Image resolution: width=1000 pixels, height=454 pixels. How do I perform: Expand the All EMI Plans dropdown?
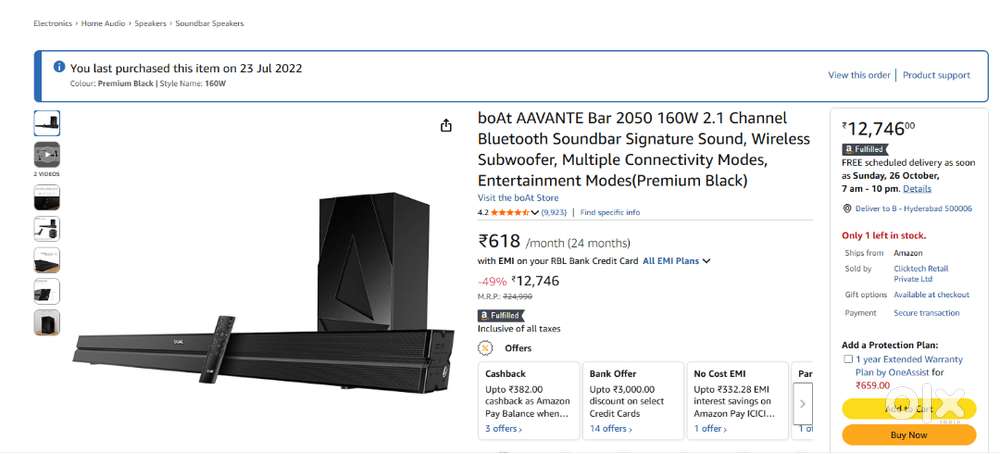[x=677, y=261]
